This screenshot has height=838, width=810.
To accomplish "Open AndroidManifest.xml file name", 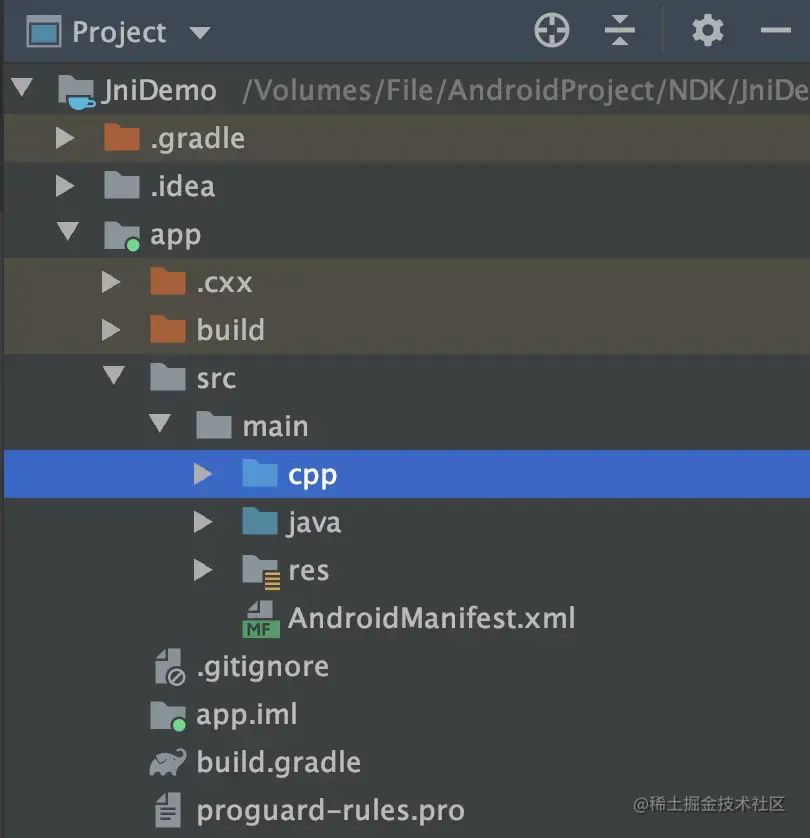I will [x=432, y=618].
